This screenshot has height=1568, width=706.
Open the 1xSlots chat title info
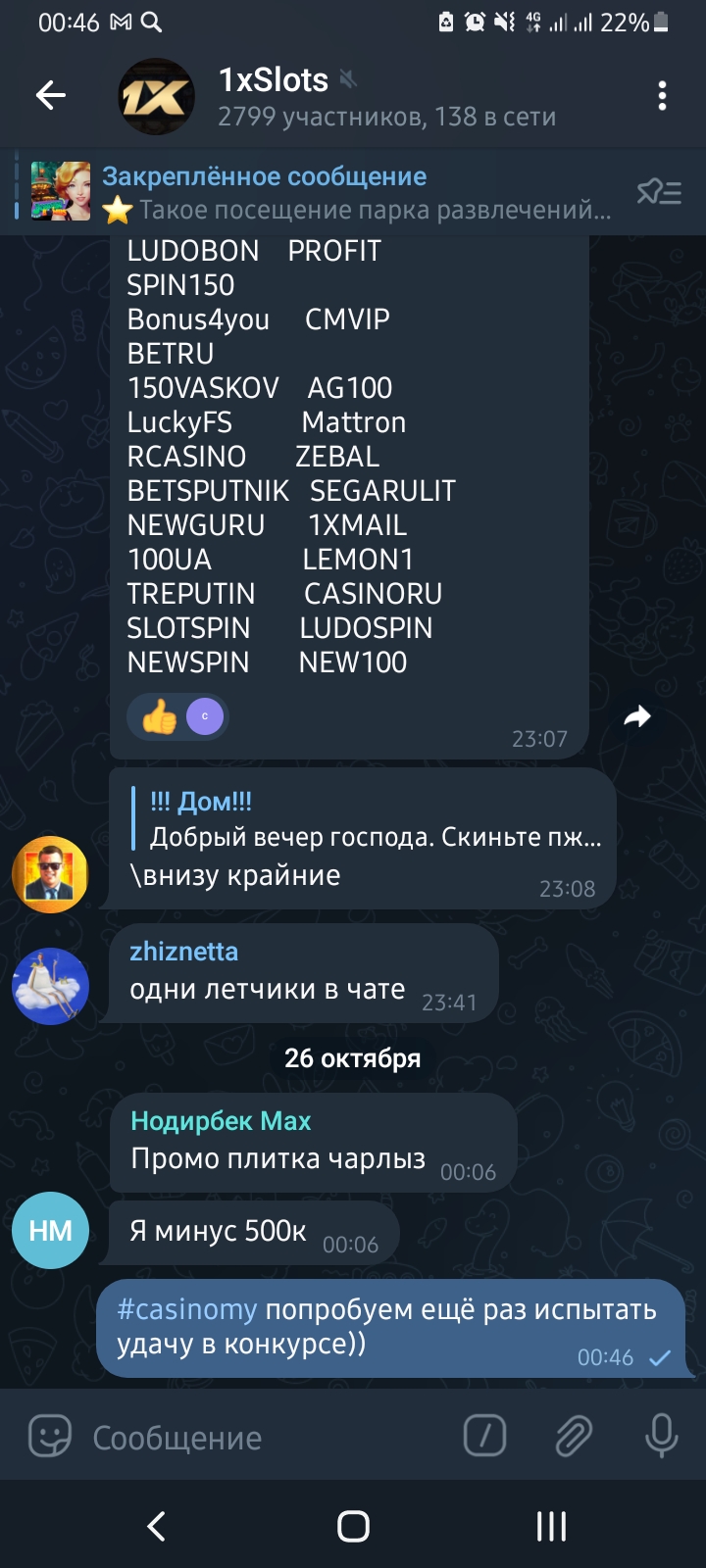pos(274,79)
